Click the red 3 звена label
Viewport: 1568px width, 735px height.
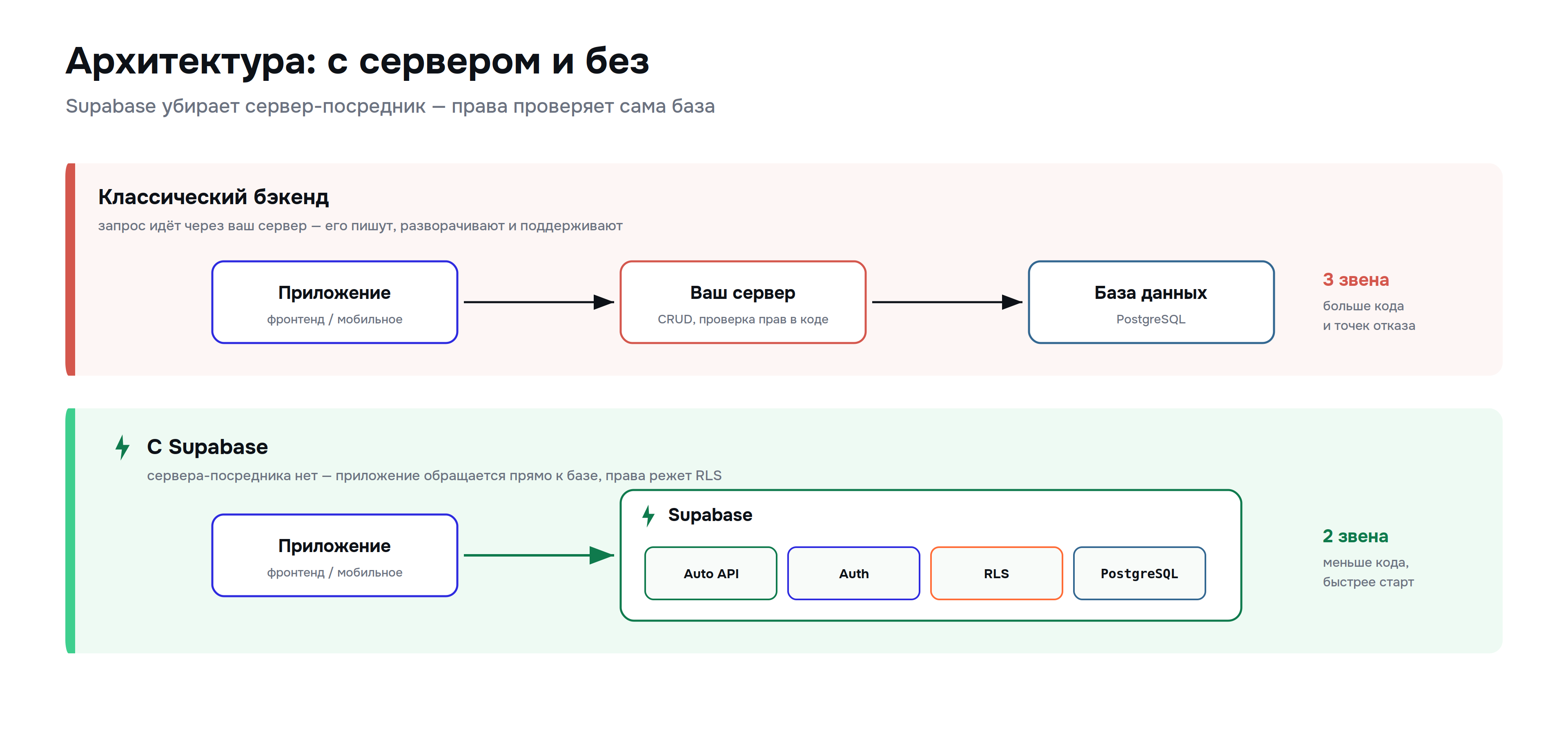pos(1356,280)
